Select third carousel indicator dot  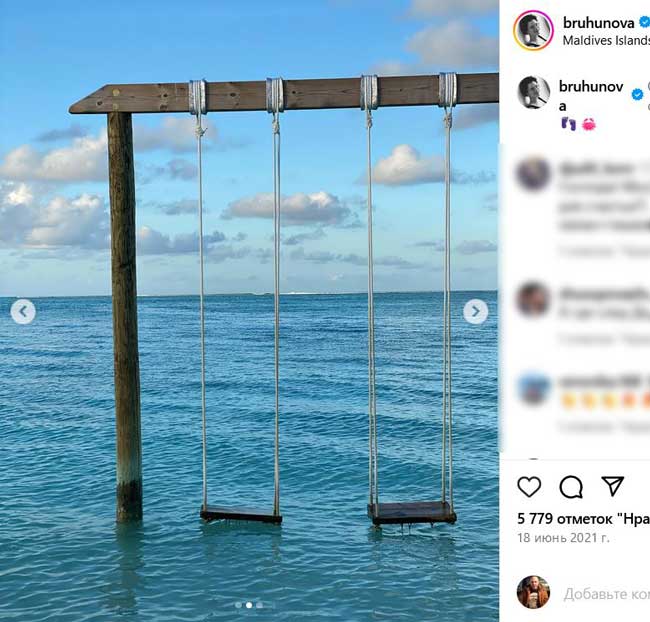260,605
